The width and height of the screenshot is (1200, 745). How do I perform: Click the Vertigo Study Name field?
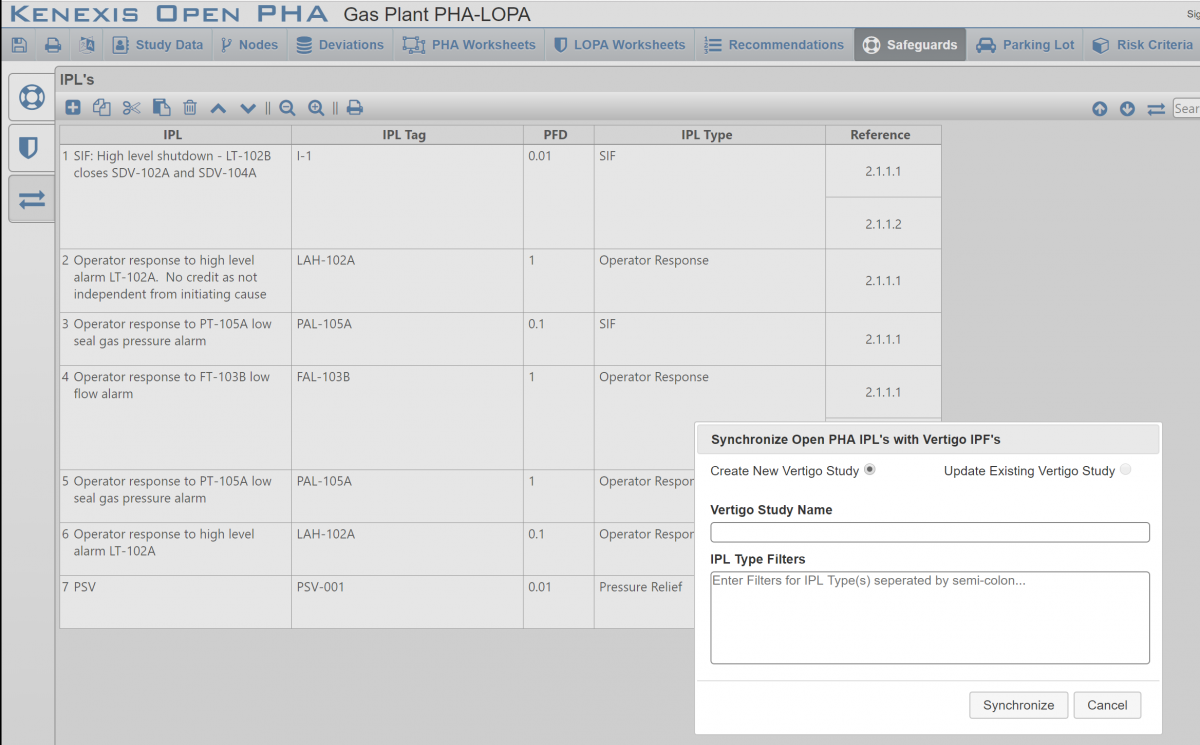929,532
